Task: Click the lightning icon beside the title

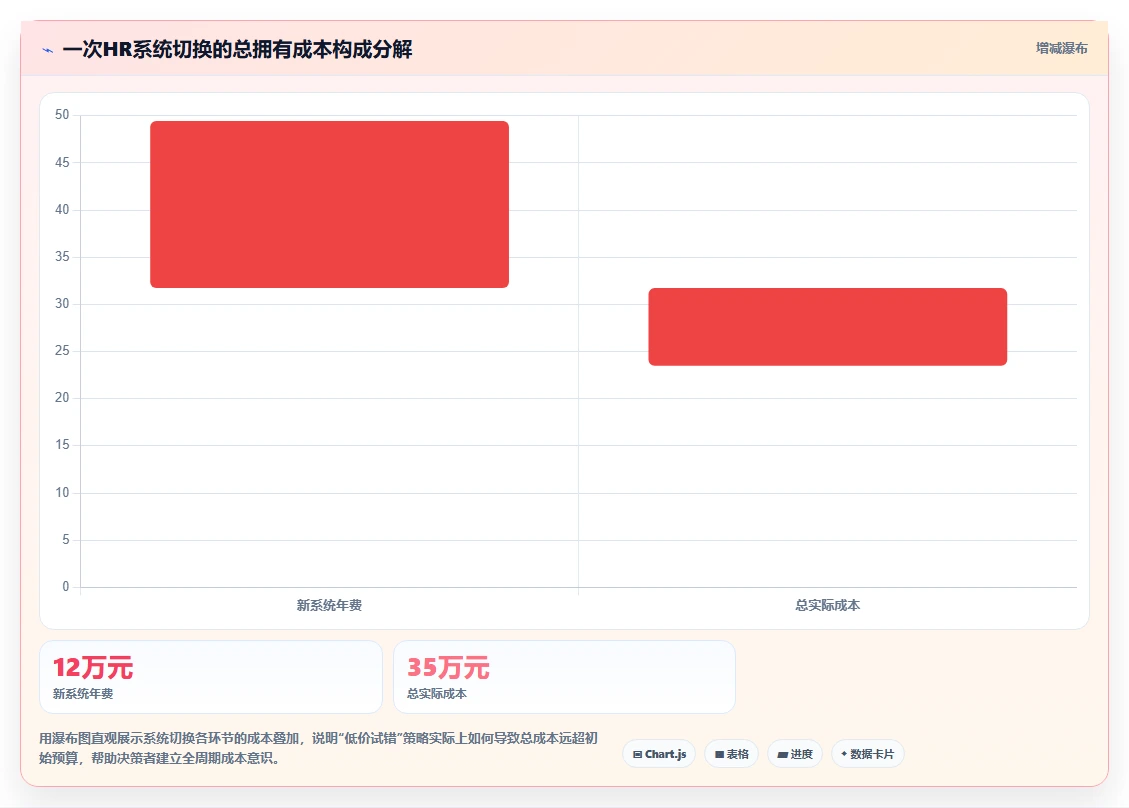Action: pyautogui.click(x=48, y=50)
